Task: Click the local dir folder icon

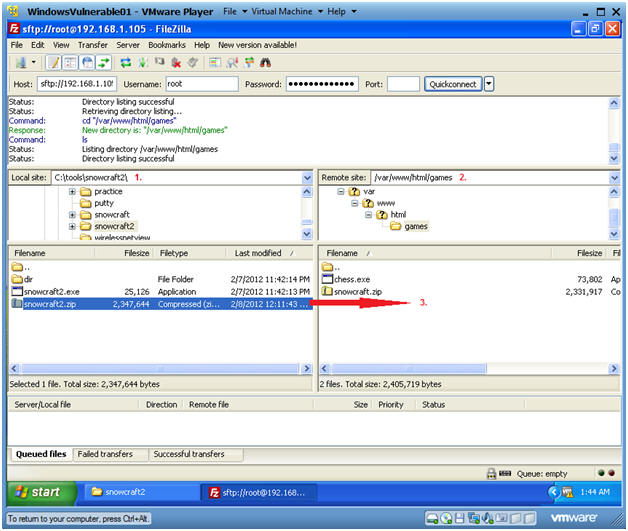Action: (x=17, y=279)
